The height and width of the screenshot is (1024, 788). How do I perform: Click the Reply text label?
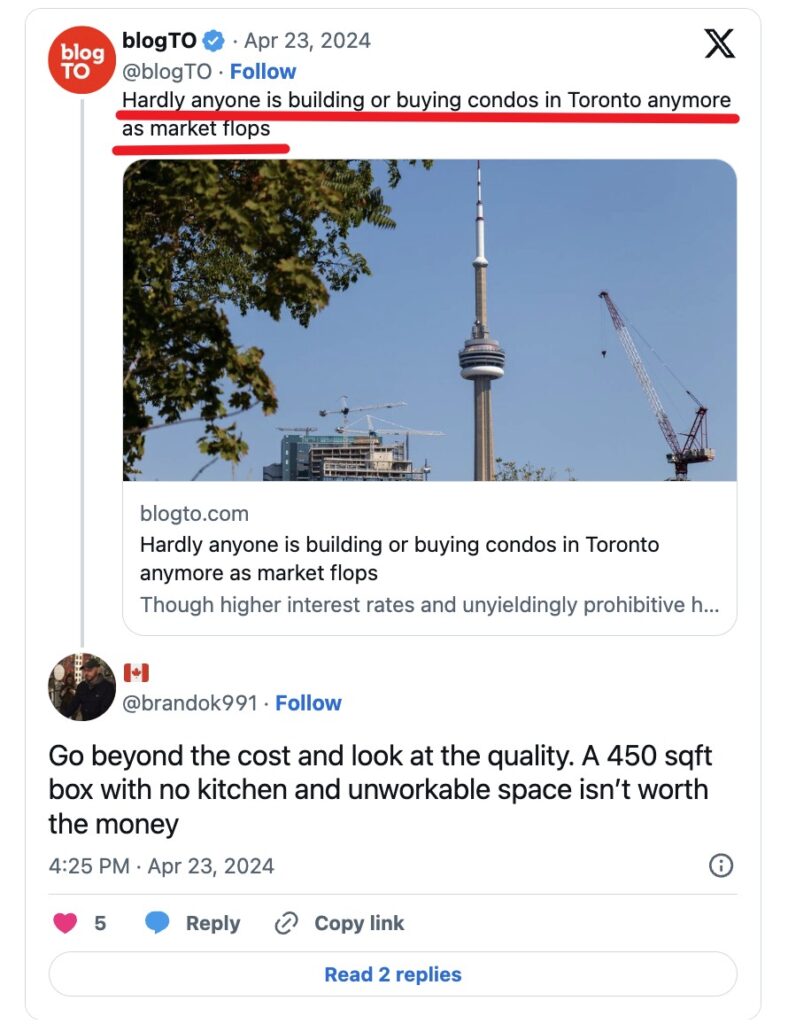tap(212, 923)
